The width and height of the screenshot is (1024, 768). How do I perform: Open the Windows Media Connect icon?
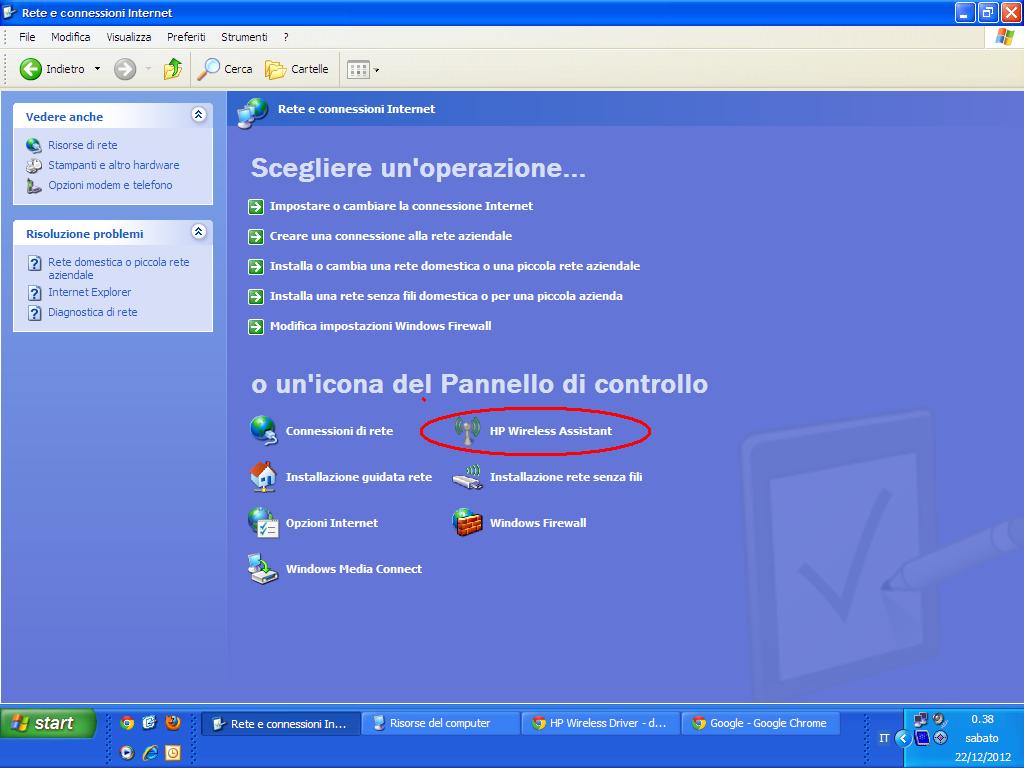tap(263, 569)
